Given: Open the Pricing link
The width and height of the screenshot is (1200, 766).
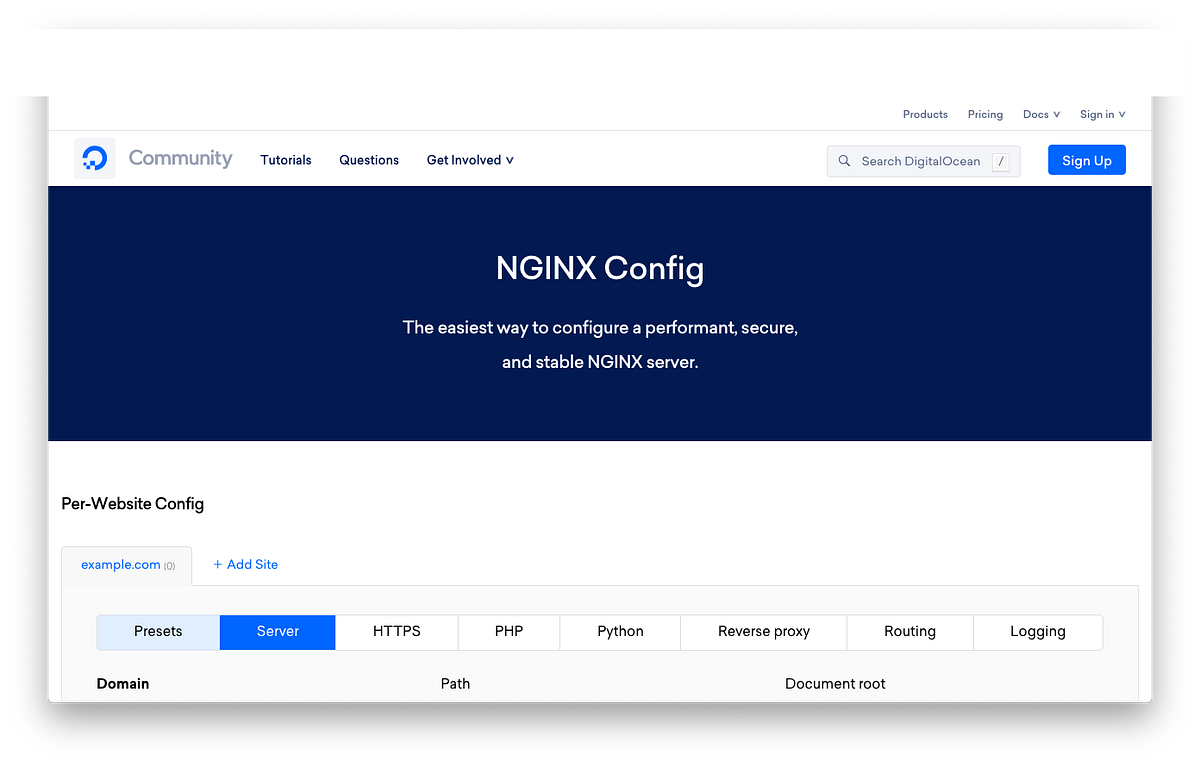Looking at the screenshot, I should (985, 114).
